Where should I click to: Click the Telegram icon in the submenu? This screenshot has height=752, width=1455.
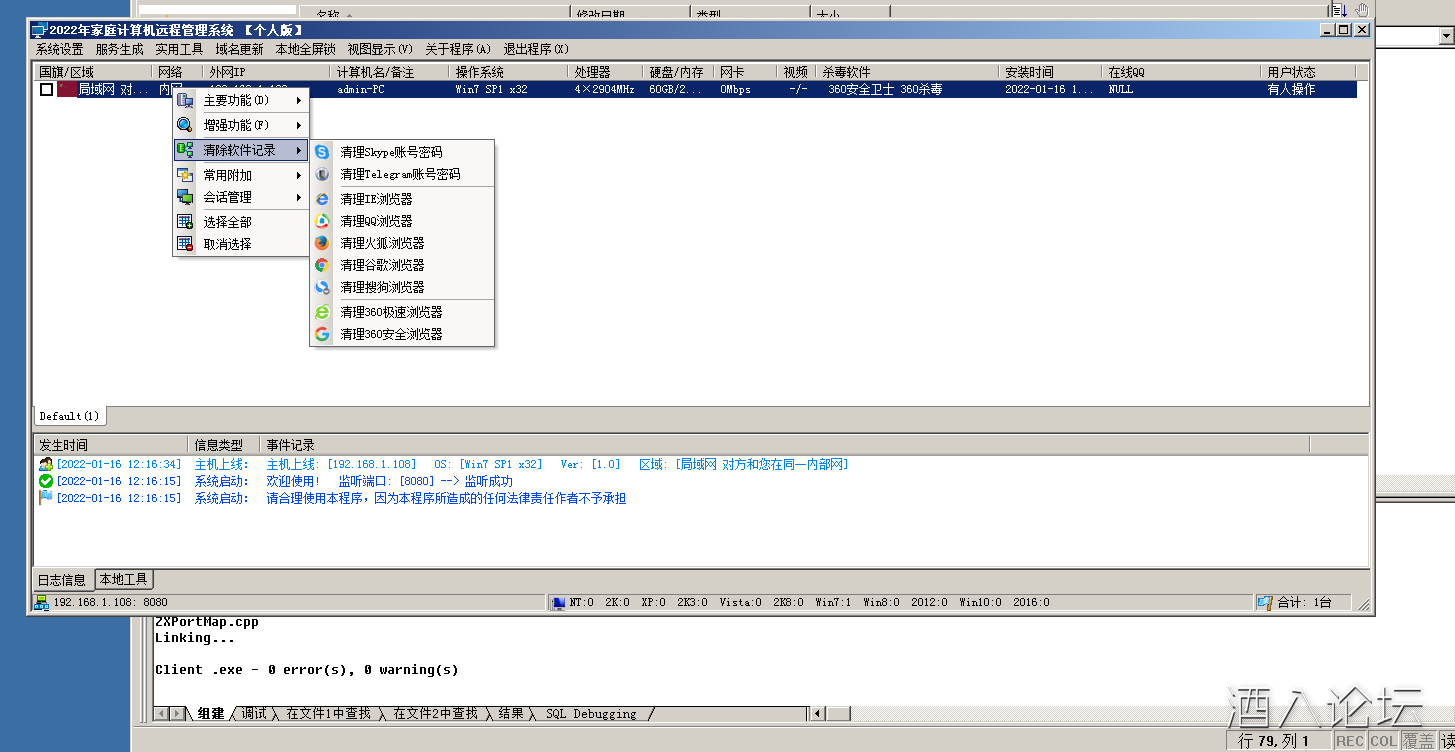coord(322,174)
